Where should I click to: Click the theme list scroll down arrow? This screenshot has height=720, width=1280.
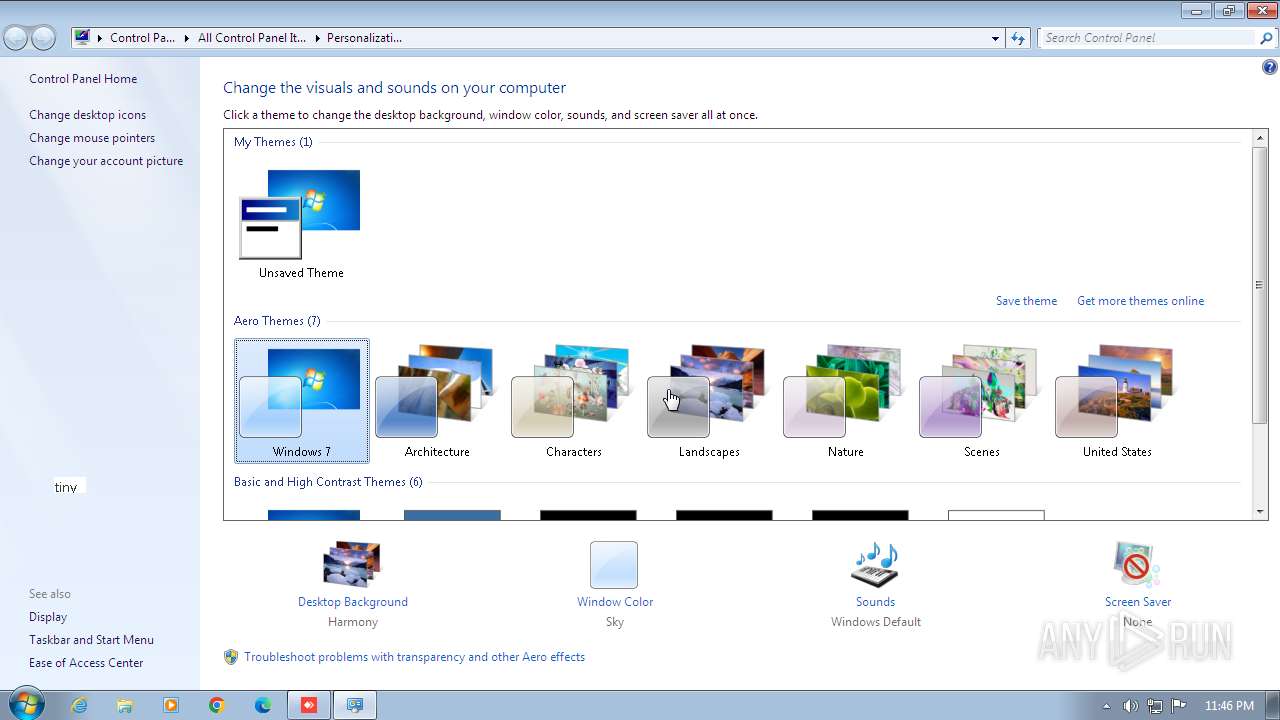pos(1260,512)
